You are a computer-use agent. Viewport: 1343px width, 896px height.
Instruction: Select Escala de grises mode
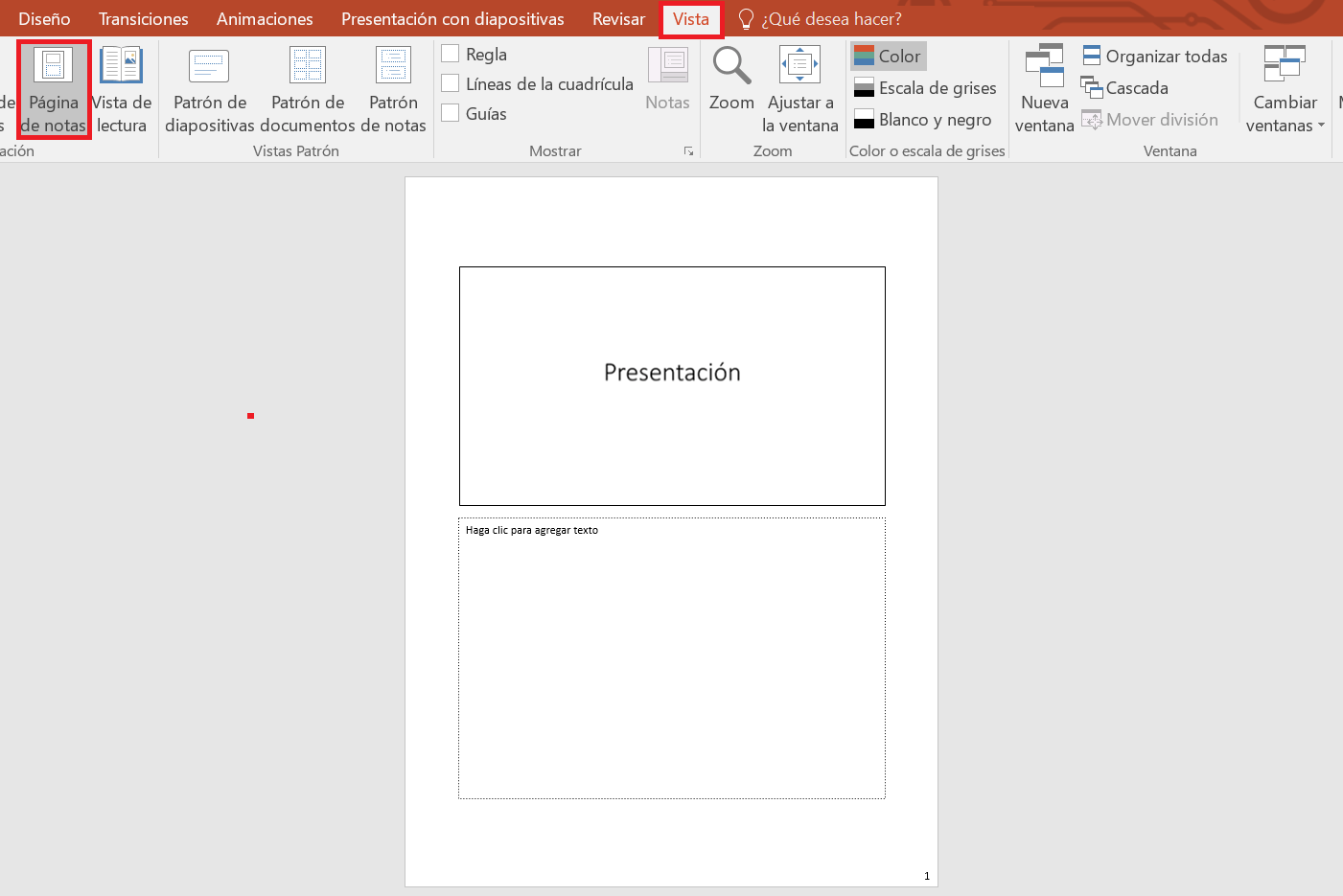(925, 88)
